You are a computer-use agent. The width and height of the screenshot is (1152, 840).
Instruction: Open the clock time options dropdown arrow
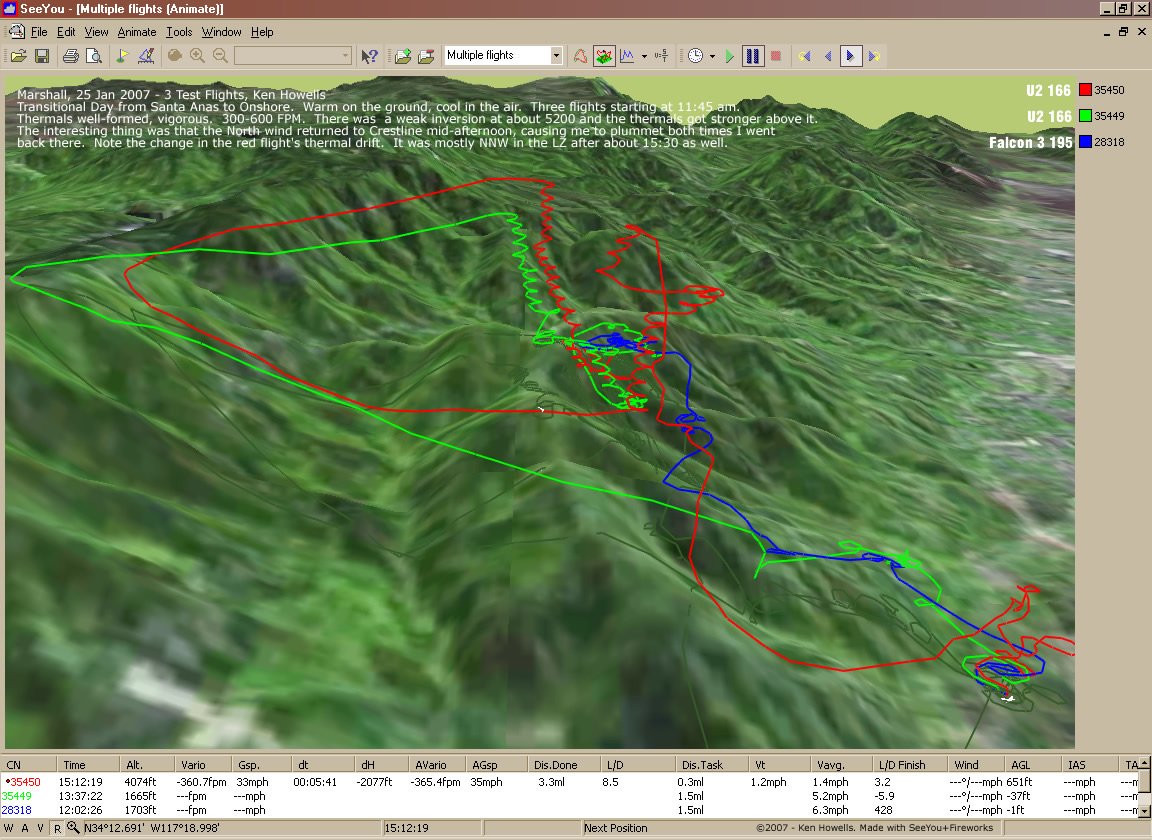pyautogui.click(x=712, y=56)
